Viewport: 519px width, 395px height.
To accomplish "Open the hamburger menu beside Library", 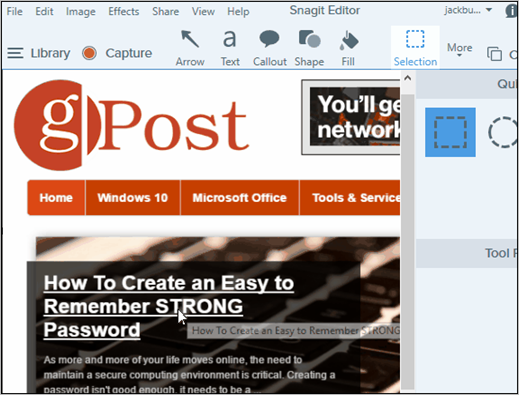I will [15, 53].
